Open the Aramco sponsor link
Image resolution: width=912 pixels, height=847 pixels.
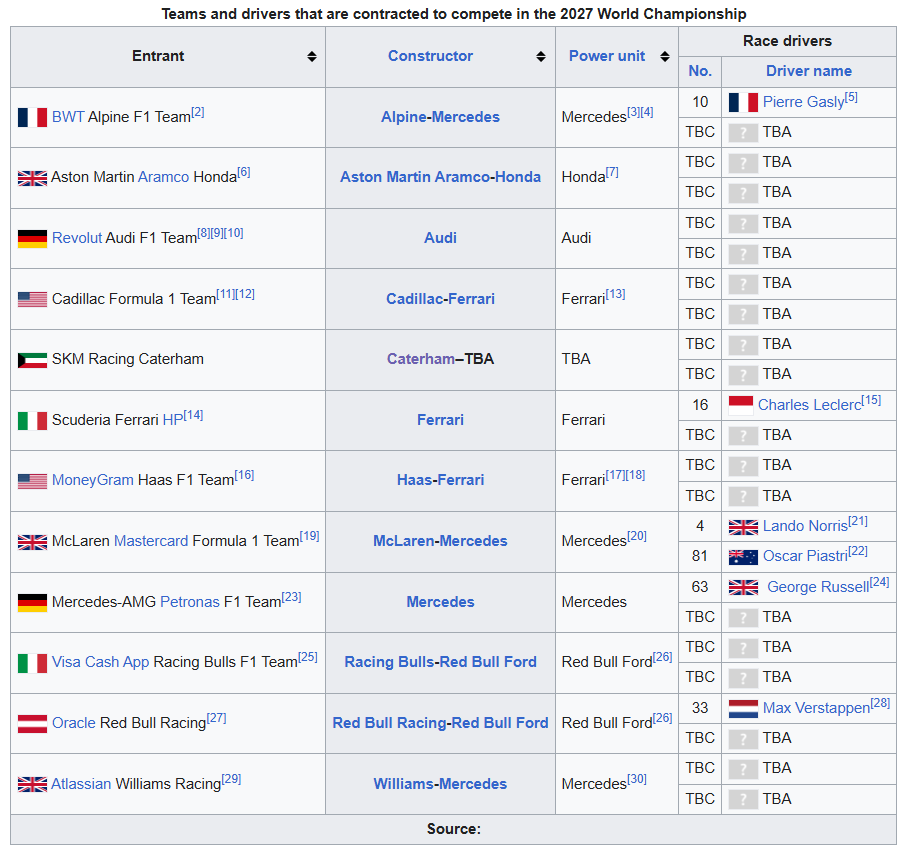click(x=163, y=177)
